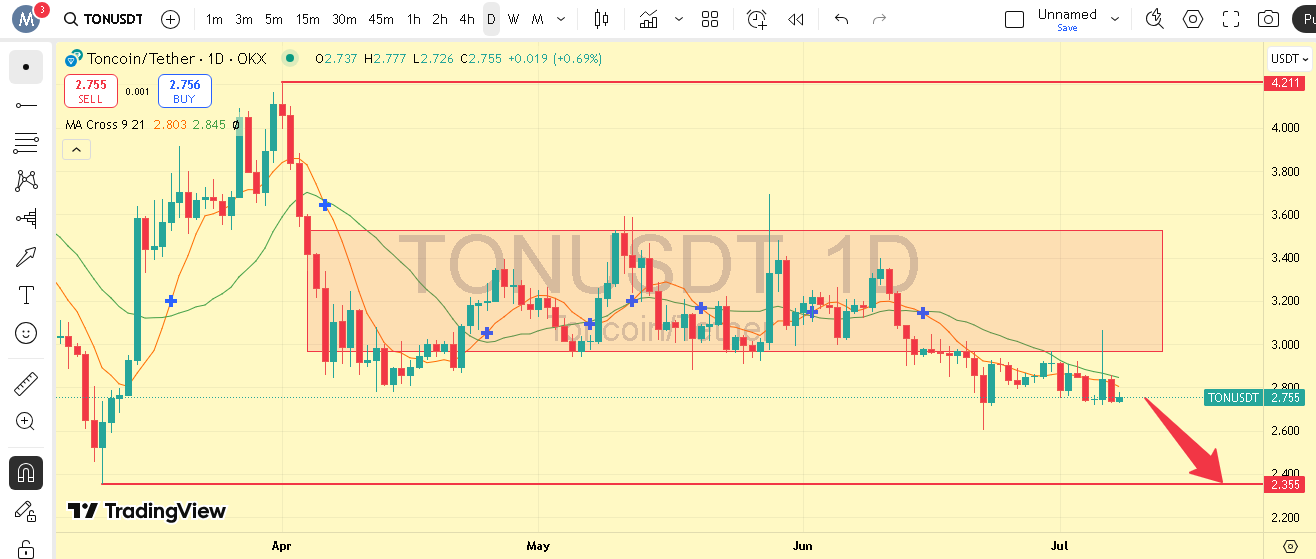
Task: Open chart settings hexagon icon
Action: pos(1193,19)
